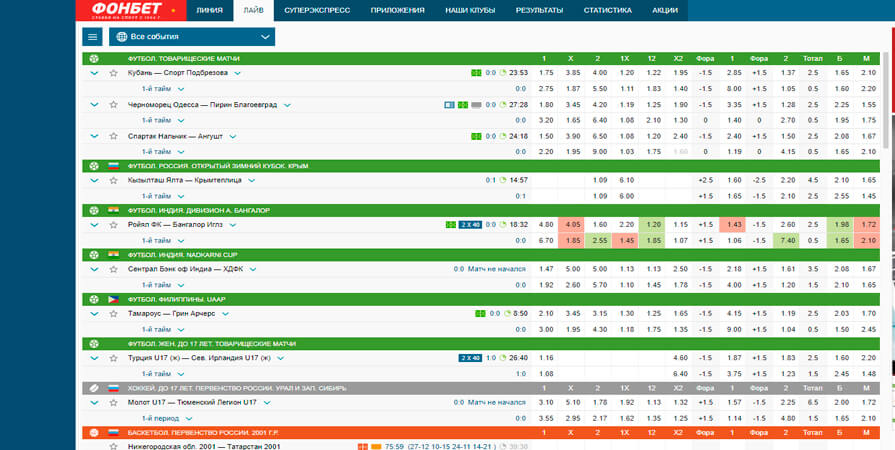Click the globe icon in events dropdown
The image size is (895, 450).
(x=122, y=37)
